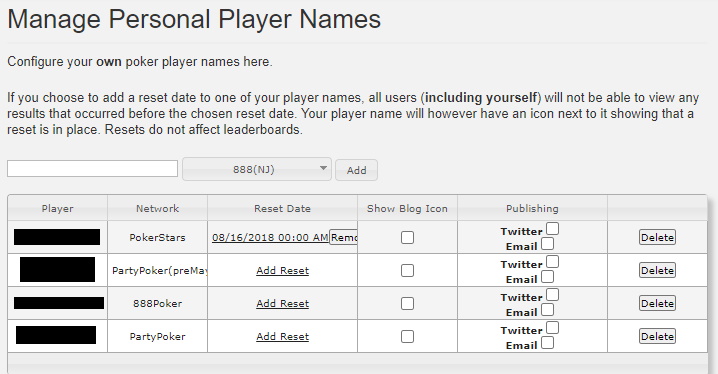This screenshot has height=374, width=718.
Task: Enable Twitter publishing for last PartyPoker row
Action: 552,328
